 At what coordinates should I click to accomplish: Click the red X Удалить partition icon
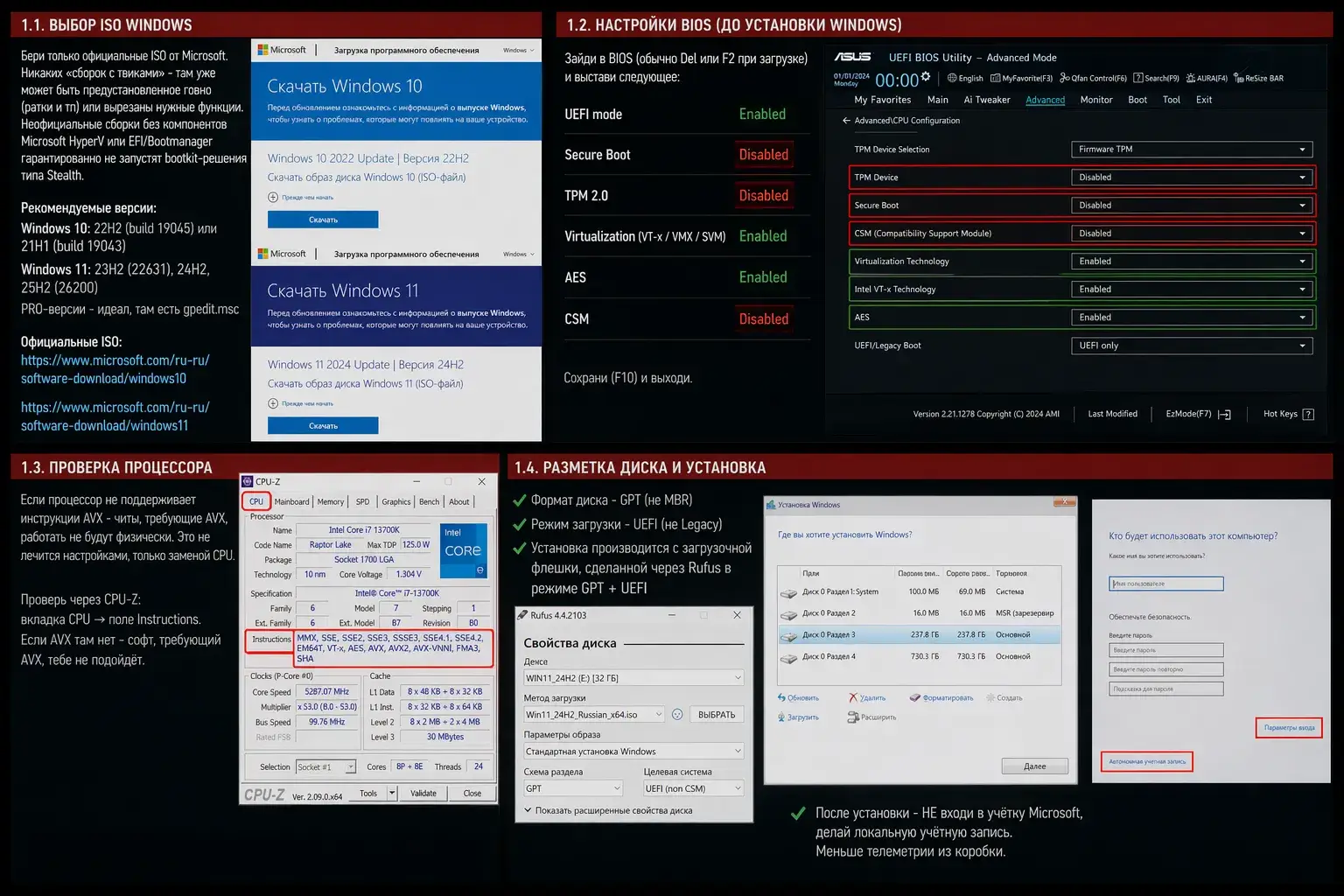853,697
